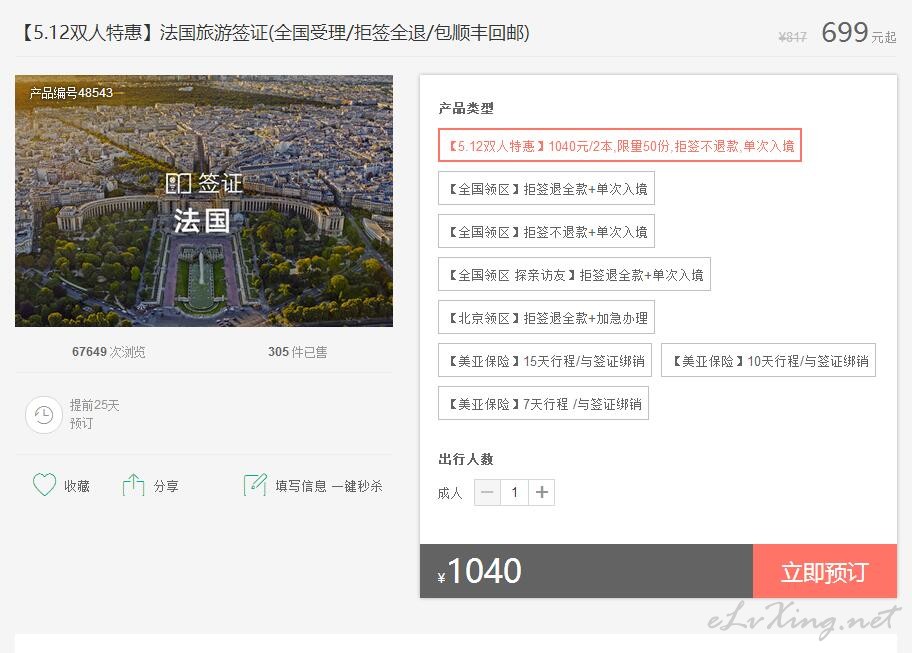Viewport: 912px width, 653px height.
Task: Select 全国领区 探亲访友 拒签退全款 option
Action: click(x=574, y=274)
